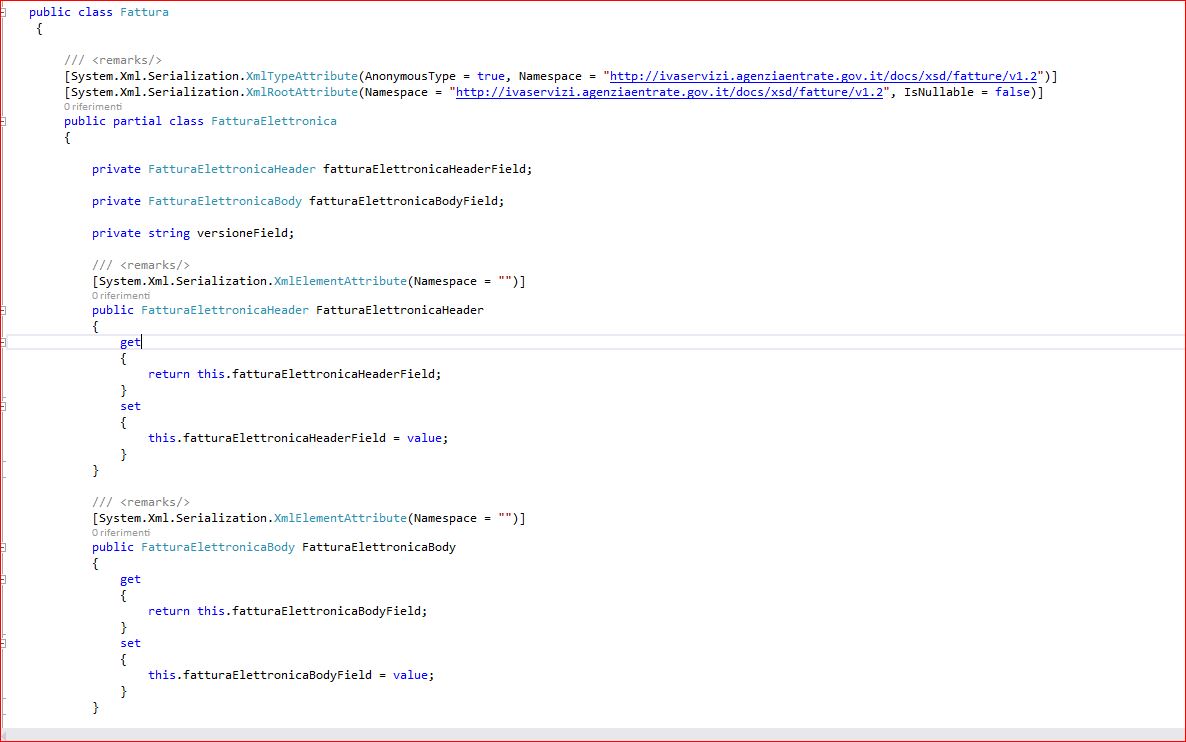Click 'this.fatturaElettronicaHeaderField = value;' statement
Viewport: 1186px width, 742px height.
click(298, 438)
